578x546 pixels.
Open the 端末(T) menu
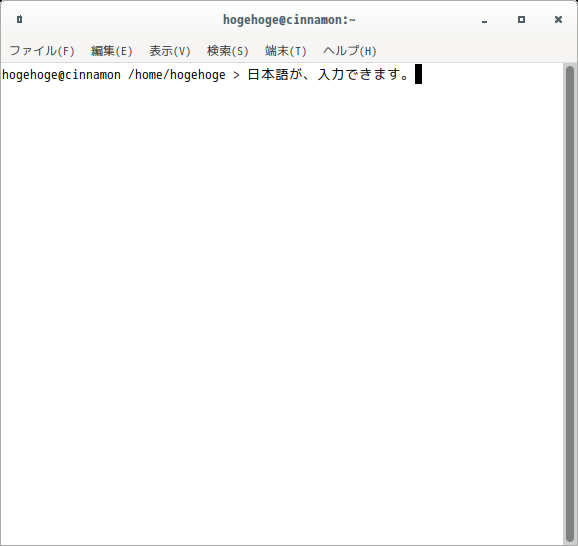285,51
